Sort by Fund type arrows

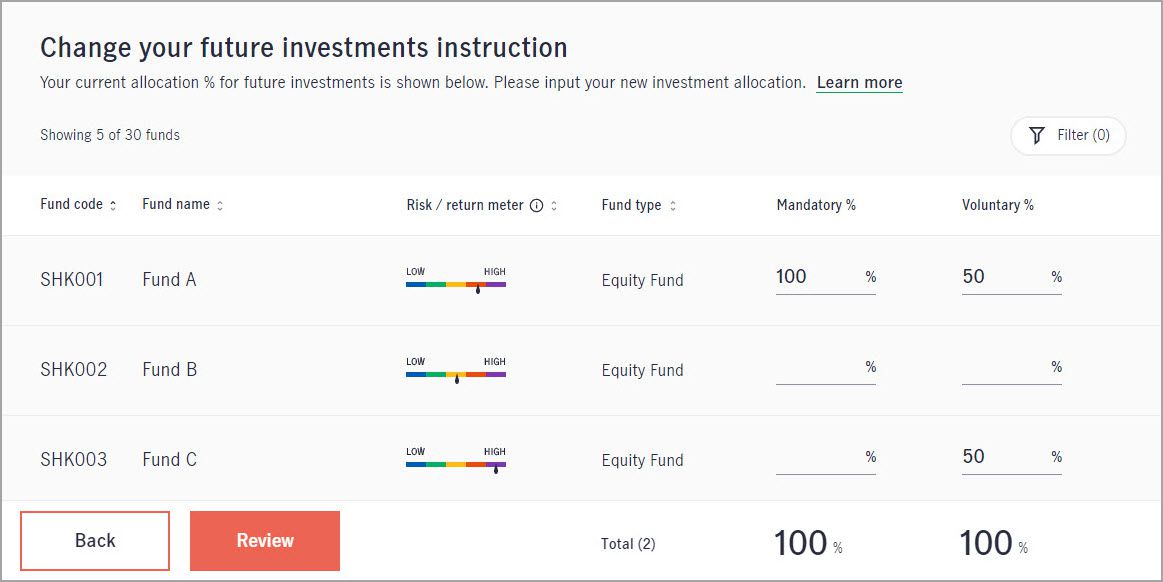click(673, 205)
